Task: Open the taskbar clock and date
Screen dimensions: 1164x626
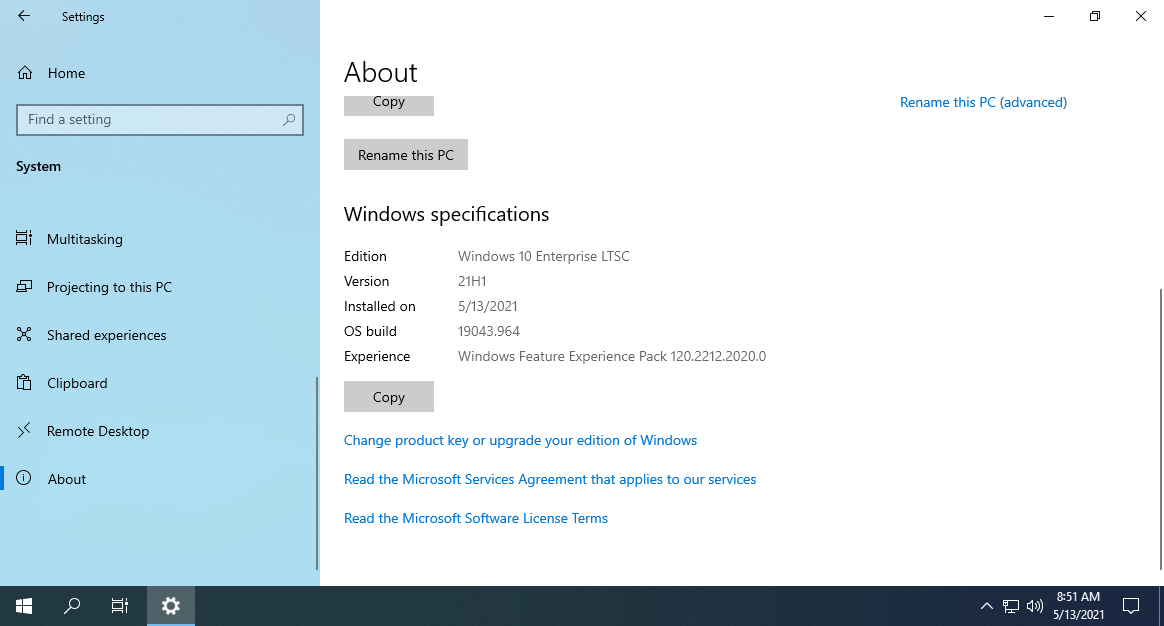Action: tap(1078, 606)
